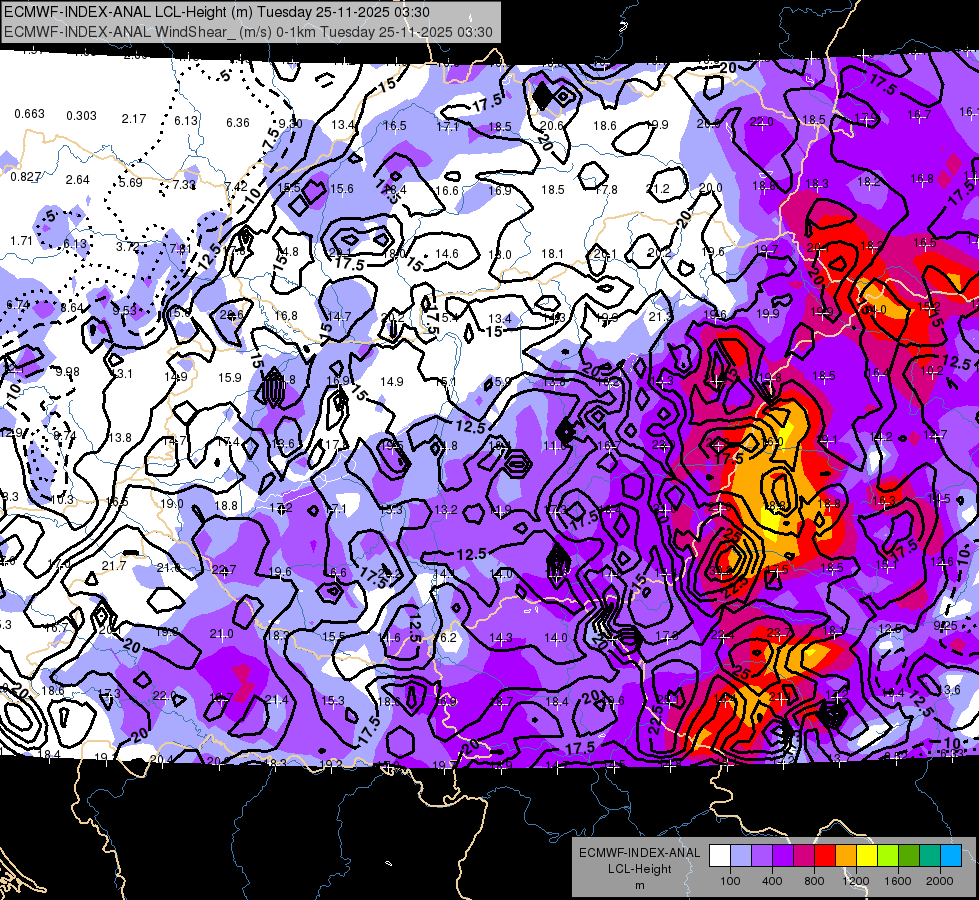Click the blue legend swatch
This screenshot has height=900, width=979.
(x=951, y=856)
